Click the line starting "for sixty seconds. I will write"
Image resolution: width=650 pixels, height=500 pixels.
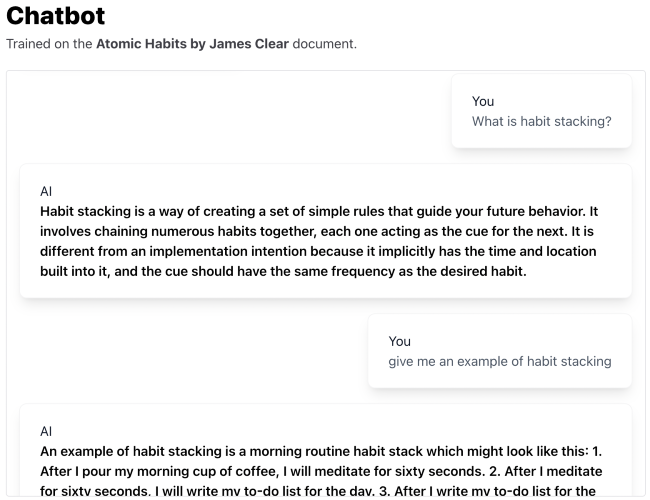320,491
